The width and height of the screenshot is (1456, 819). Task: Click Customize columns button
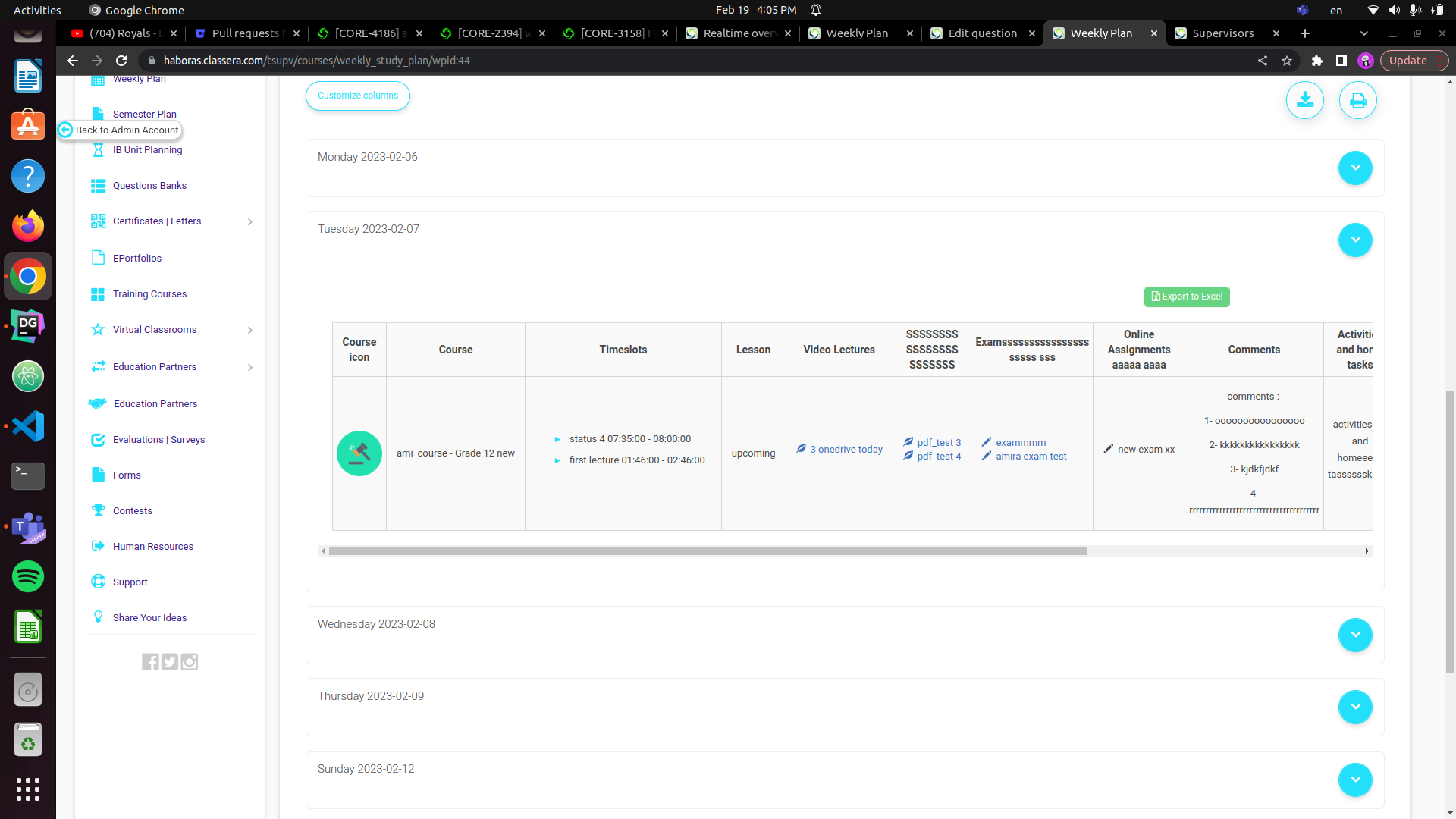358,96
